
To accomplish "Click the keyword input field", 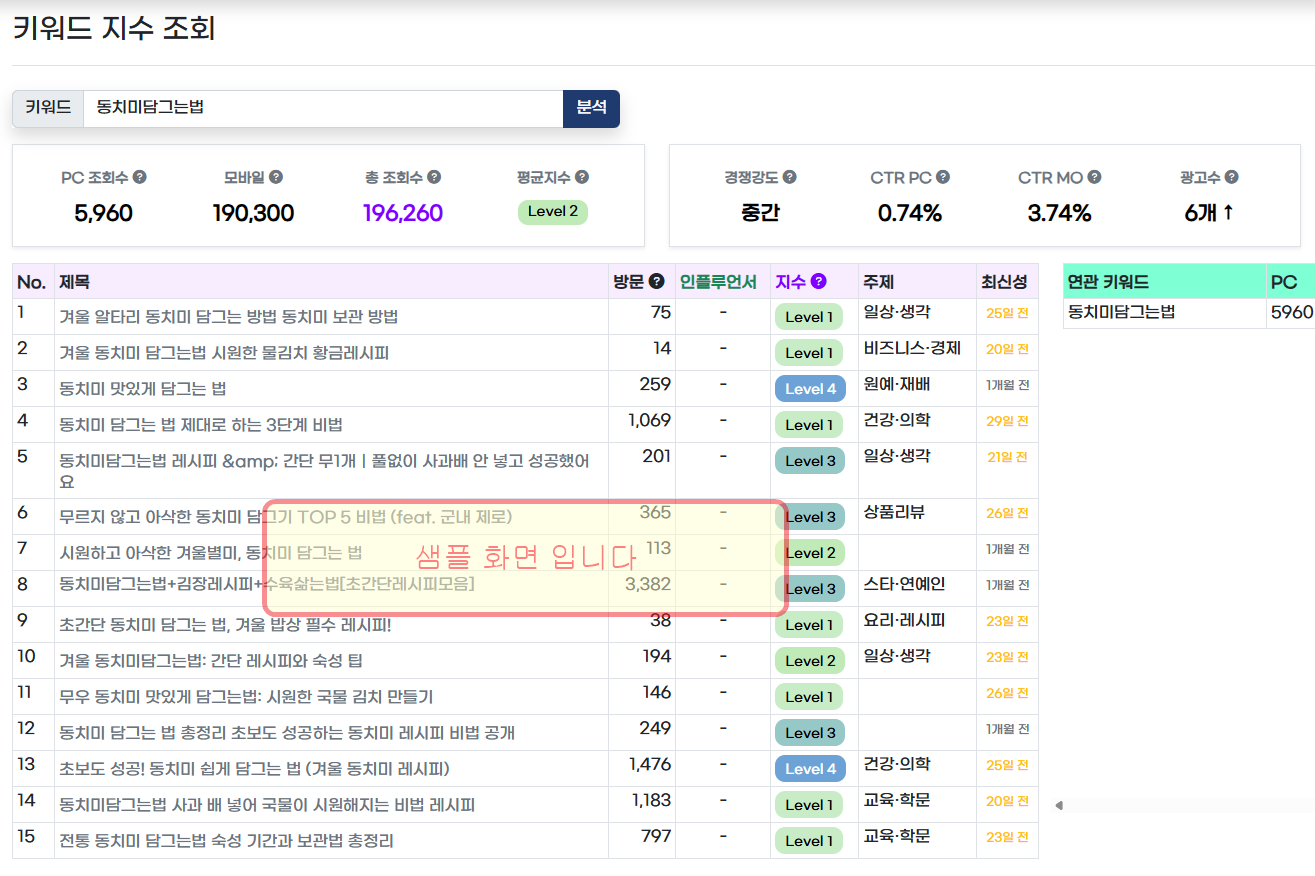I will (x=322, y=108).
